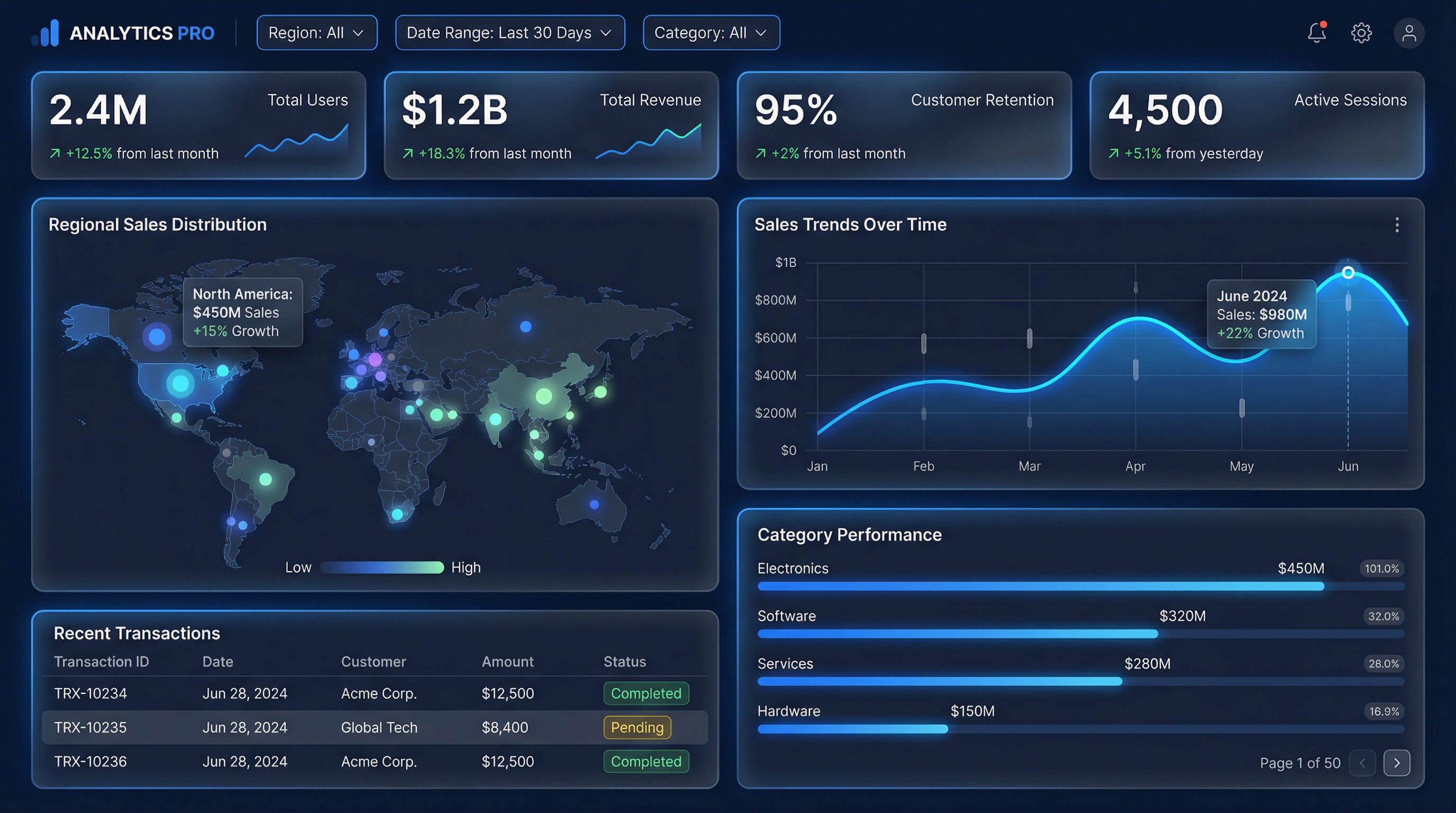Image resolution: width=1456 pixels, height=813 pixels.
Task: Toggle Completed status for TRX-10236
Action: click(646, 762)
